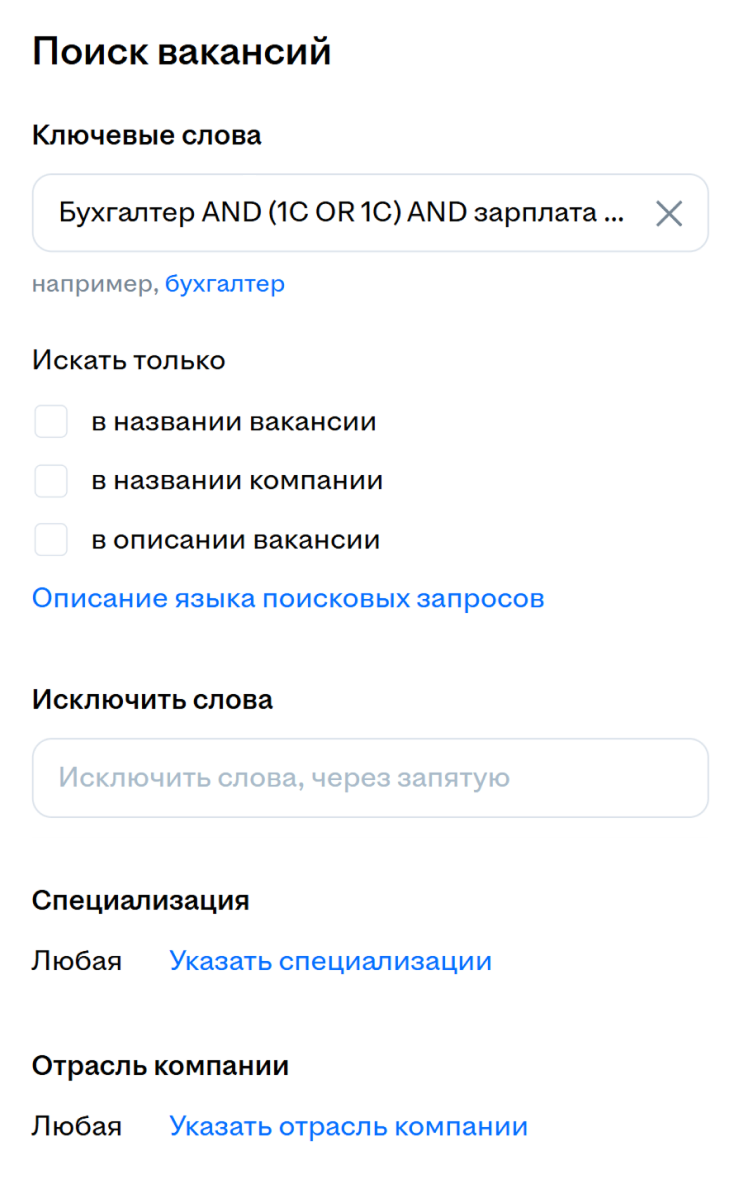Viewport: 740px width, 1186px height.
Task: Click the 'Любая' value under Специализация
Action: 76,961
